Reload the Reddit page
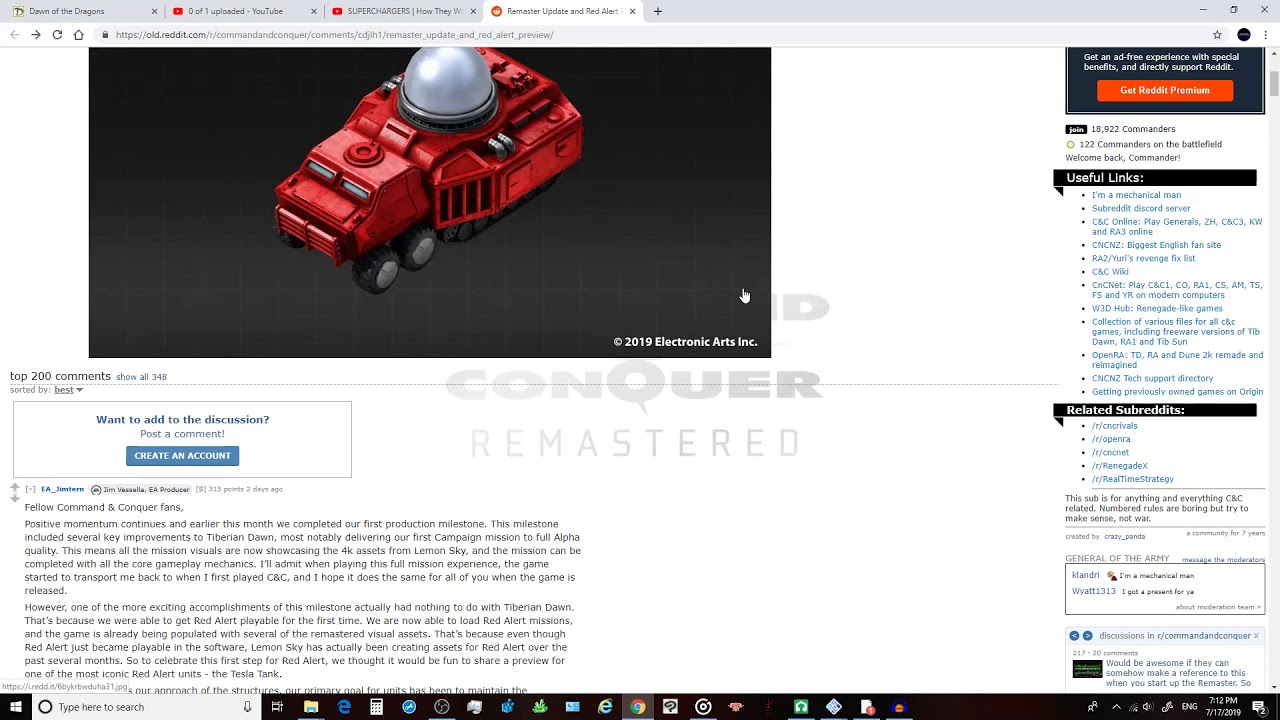Screen dimensions: 1280x720 pos(57,34)
